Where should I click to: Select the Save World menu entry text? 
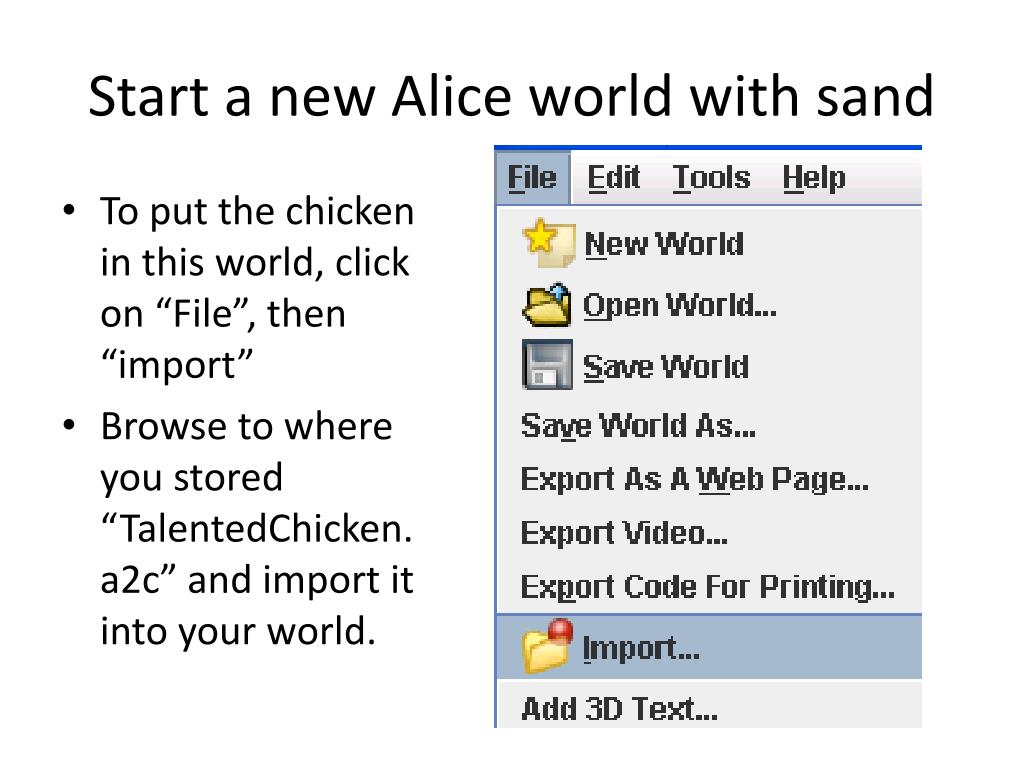tap(665, 366)
